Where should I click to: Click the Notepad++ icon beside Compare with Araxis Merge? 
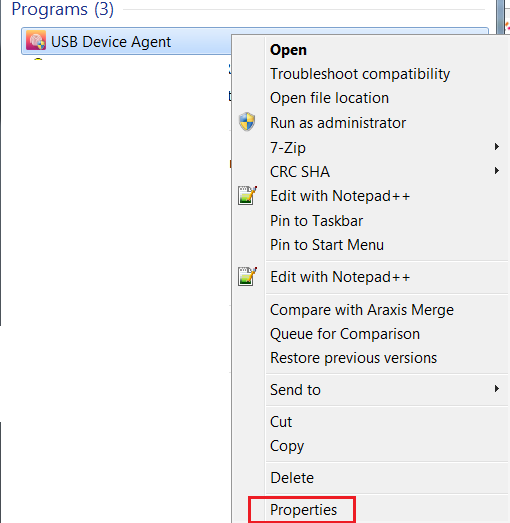247,277
